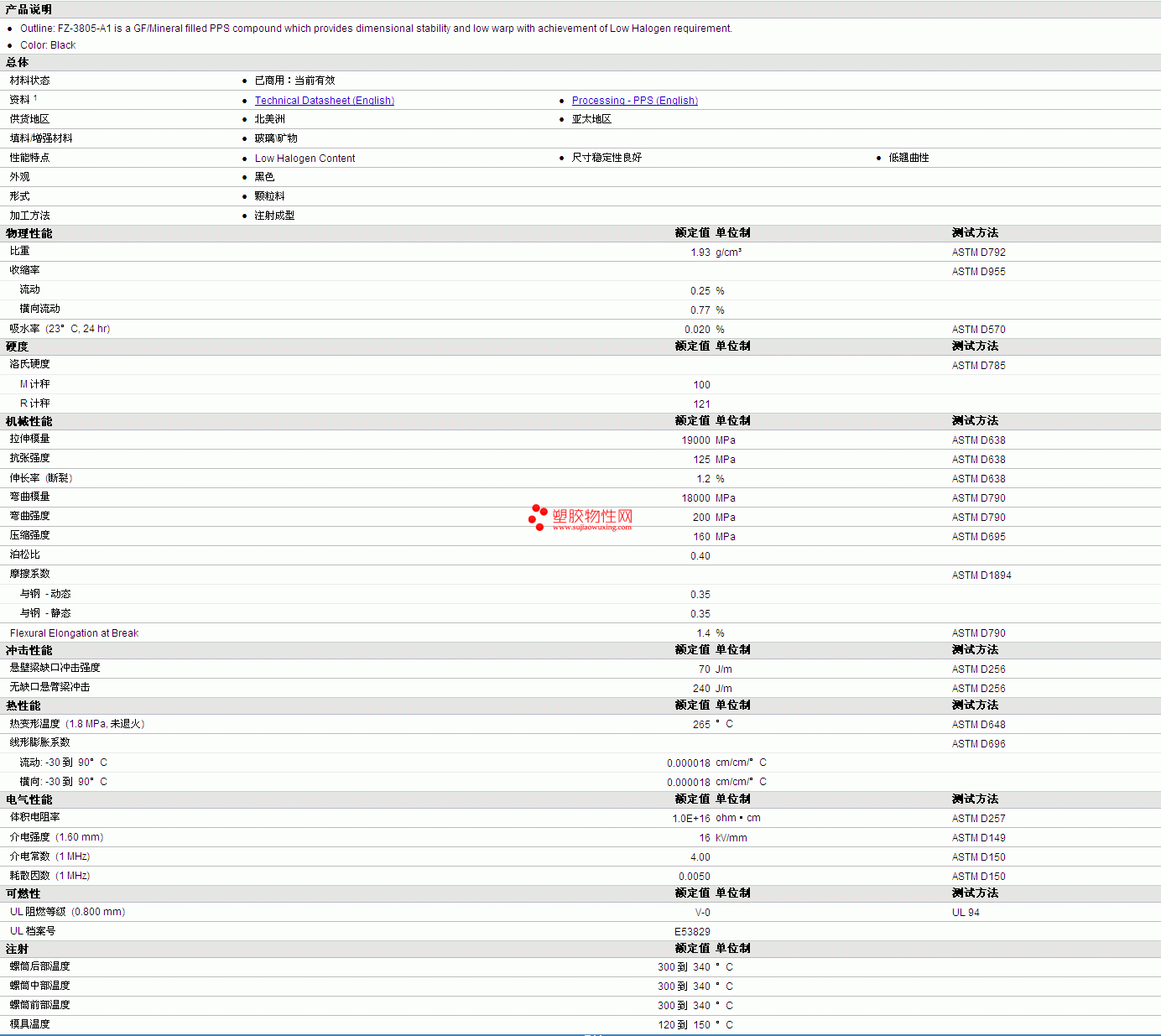The image size is (1161, 1036).
Task: Select the 电气性能 section header
Action: (29, 799)
